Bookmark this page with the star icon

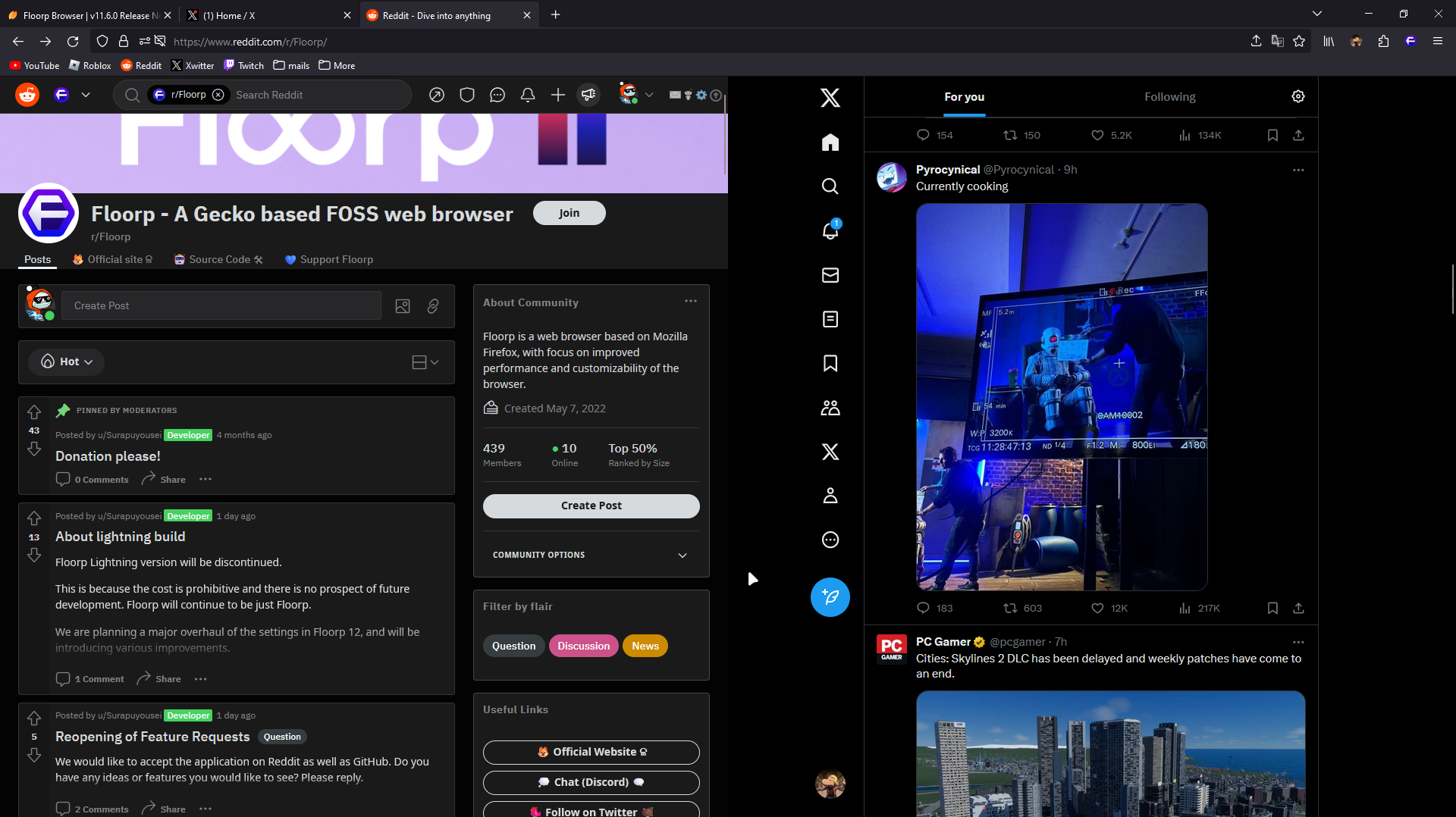[x=1299, y=42]
